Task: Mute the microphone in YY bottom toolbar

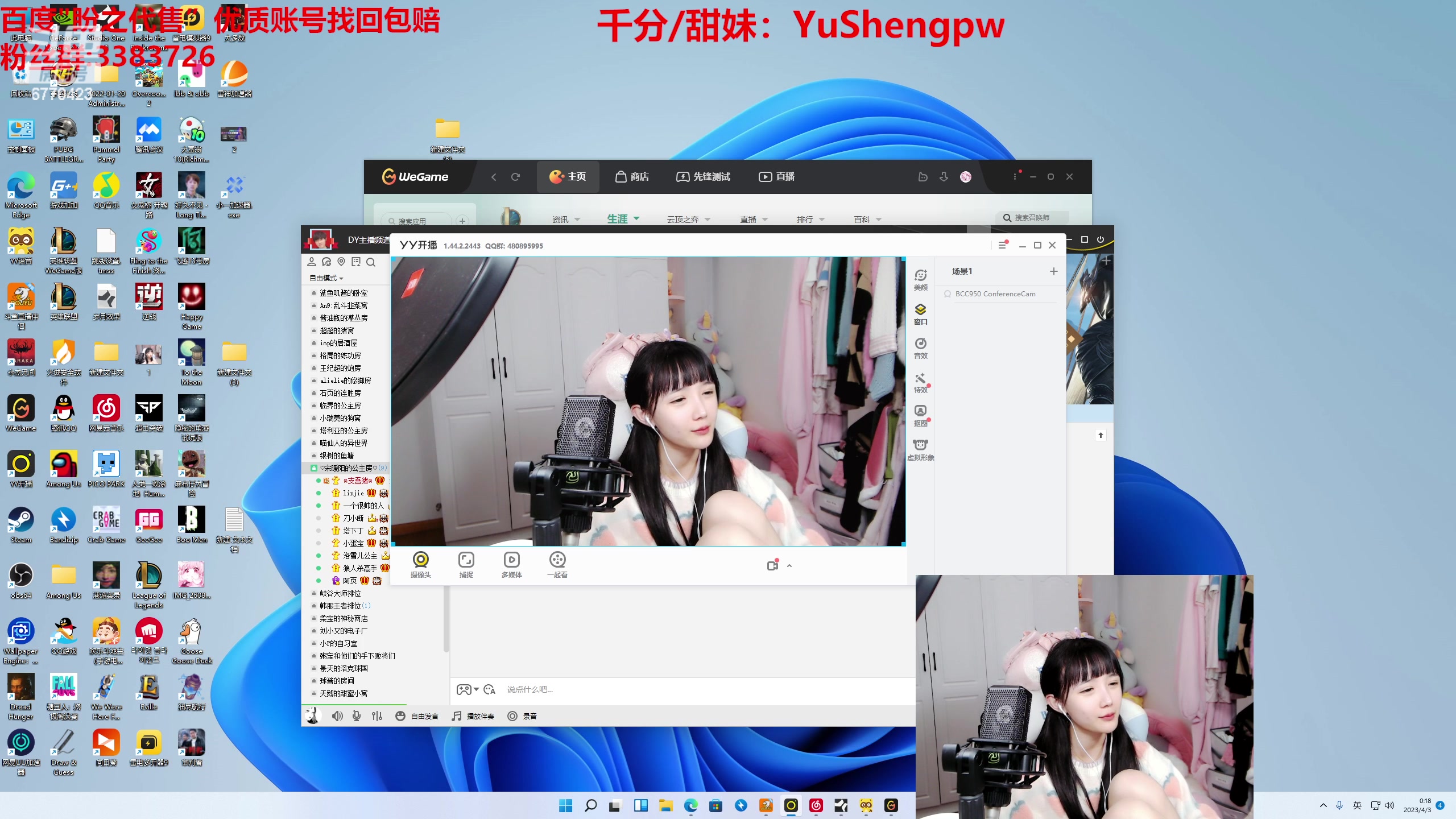Action: [357, 716]
